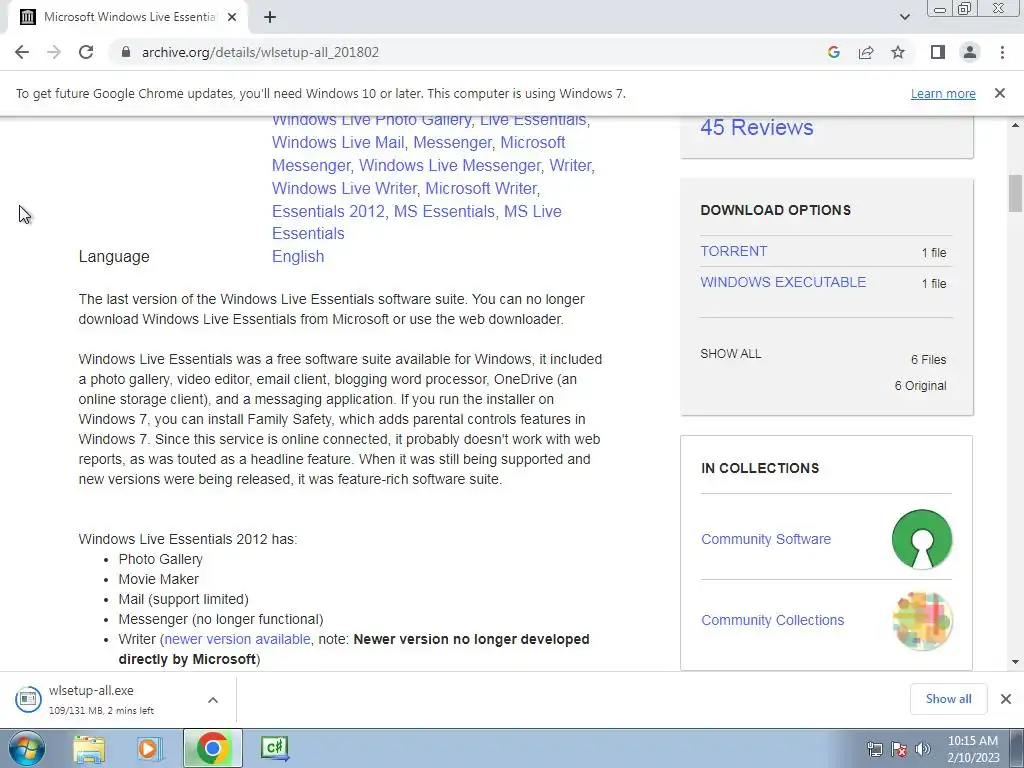Click Show all downloads button
This screenshot has height=768, width=1024.
coord(948,699)
